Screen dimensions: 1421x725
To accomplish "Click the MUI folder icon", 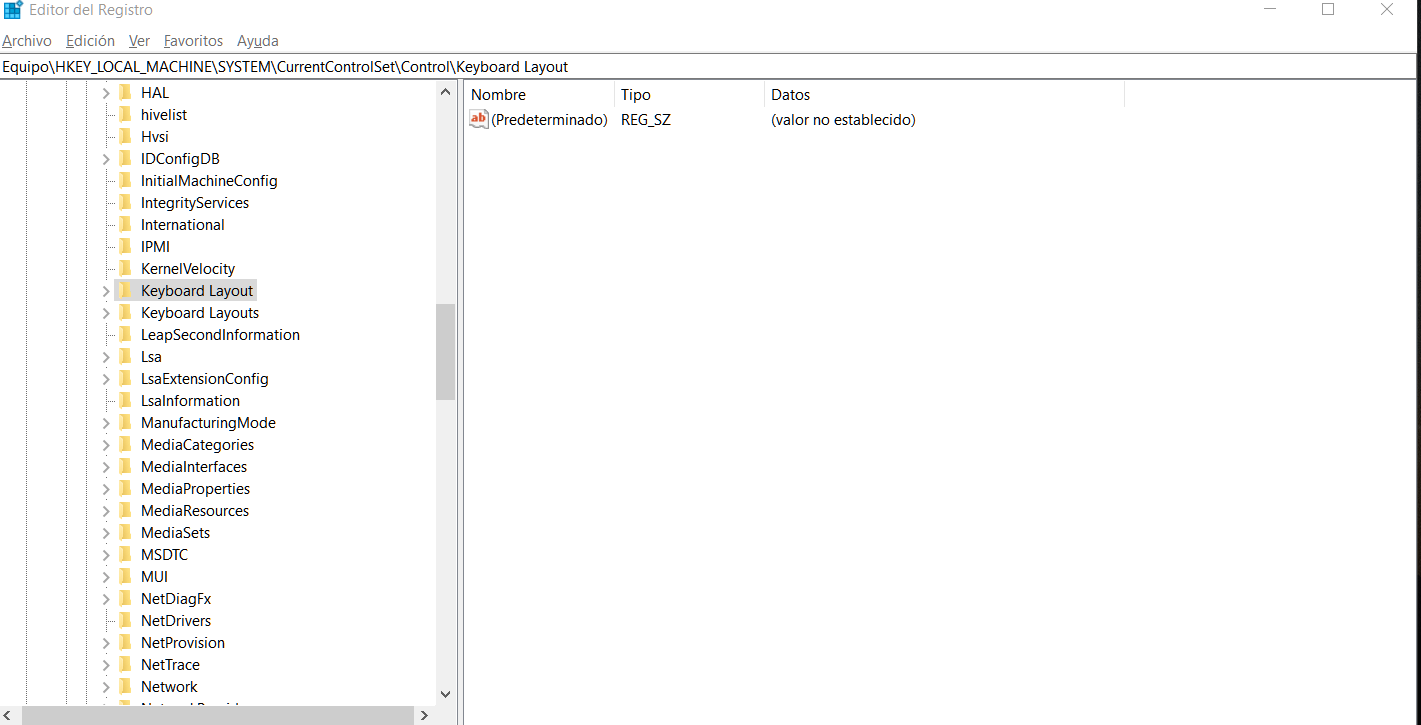I will 125,577.
